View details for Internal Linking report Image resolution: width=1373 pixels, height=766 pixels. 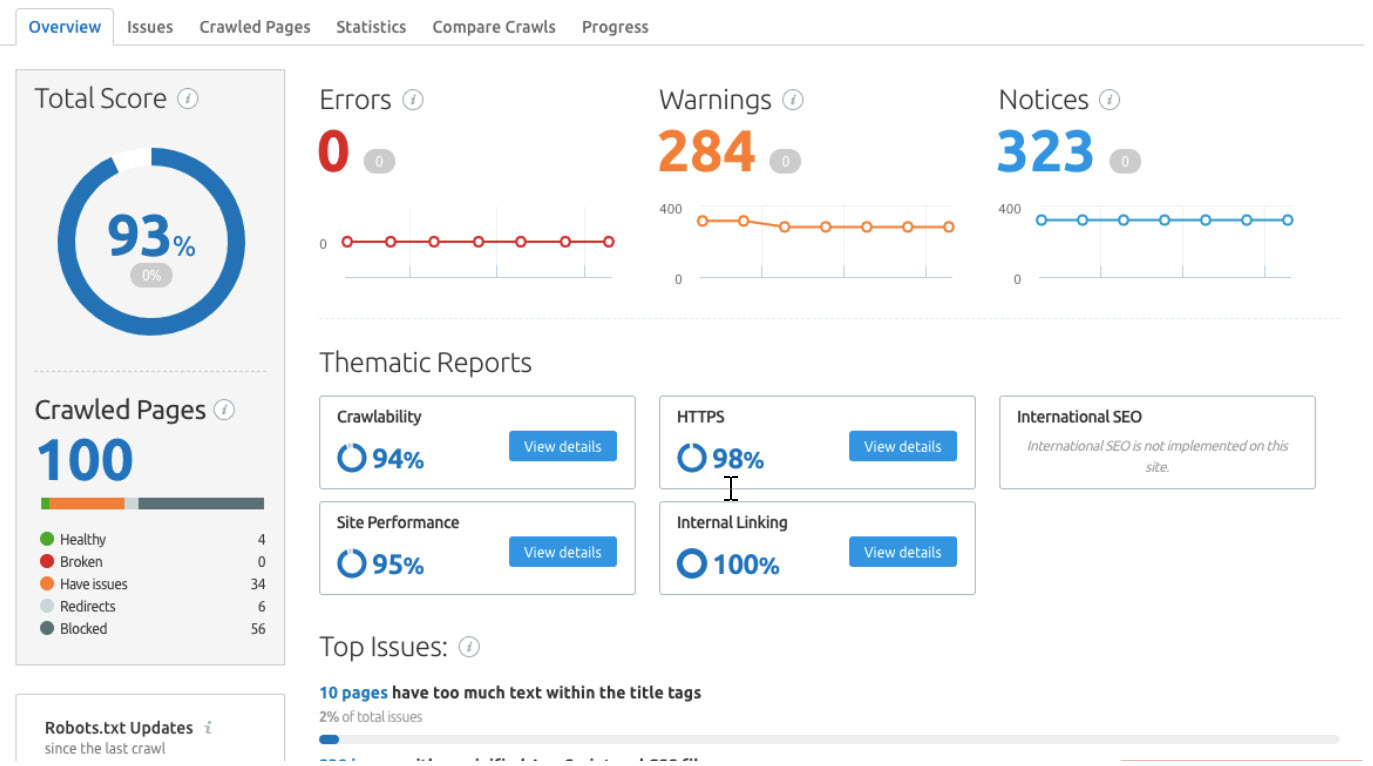click(x=902, y=552)
